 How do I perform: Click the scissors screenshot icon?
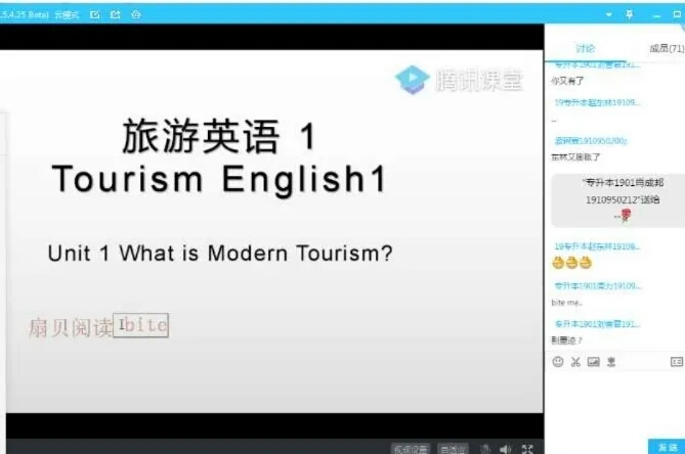[x=575, y=361]
